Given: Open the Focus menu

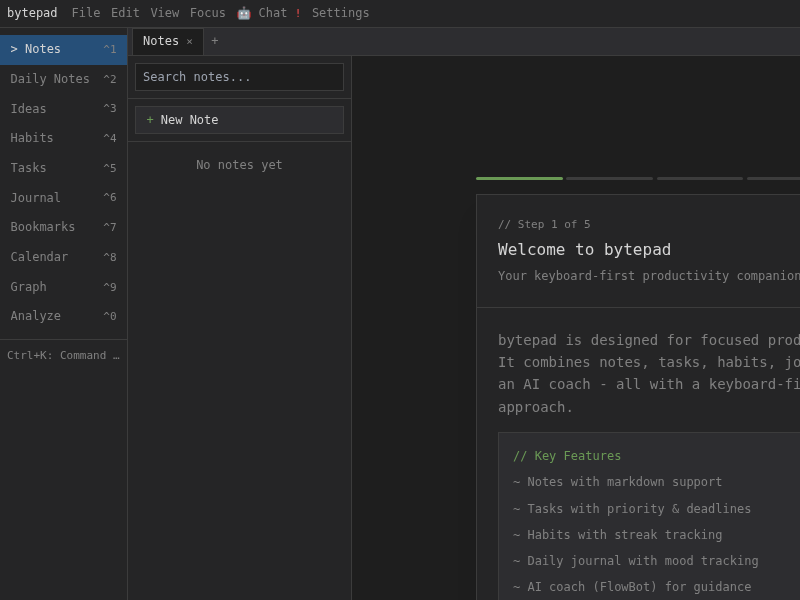Looking at the screenshot, I should click(207, 13).
